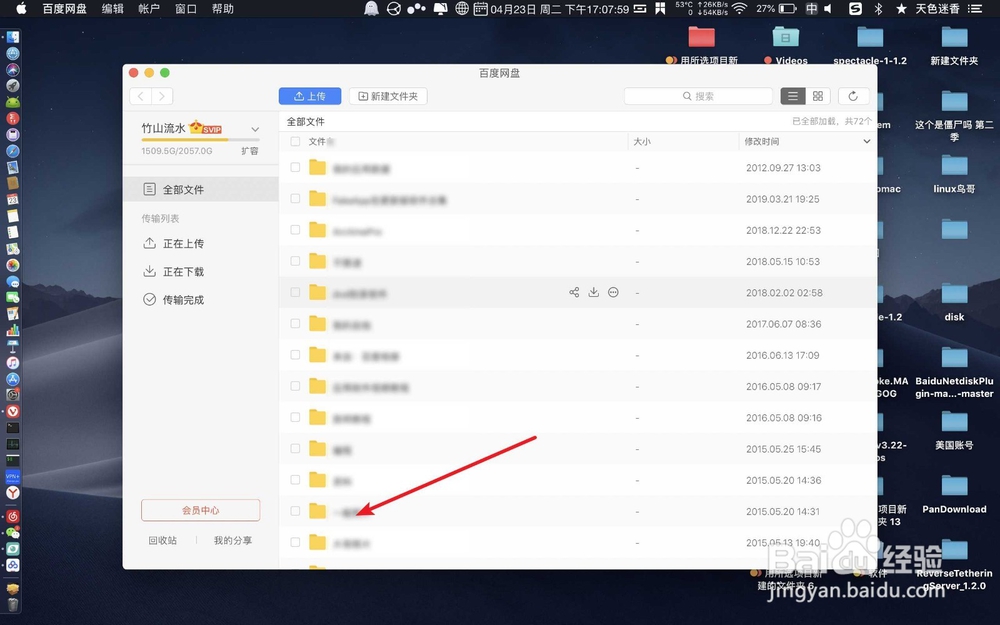The image size is (1000, 625).
Task: Select the list view icon
Action: 792,97
